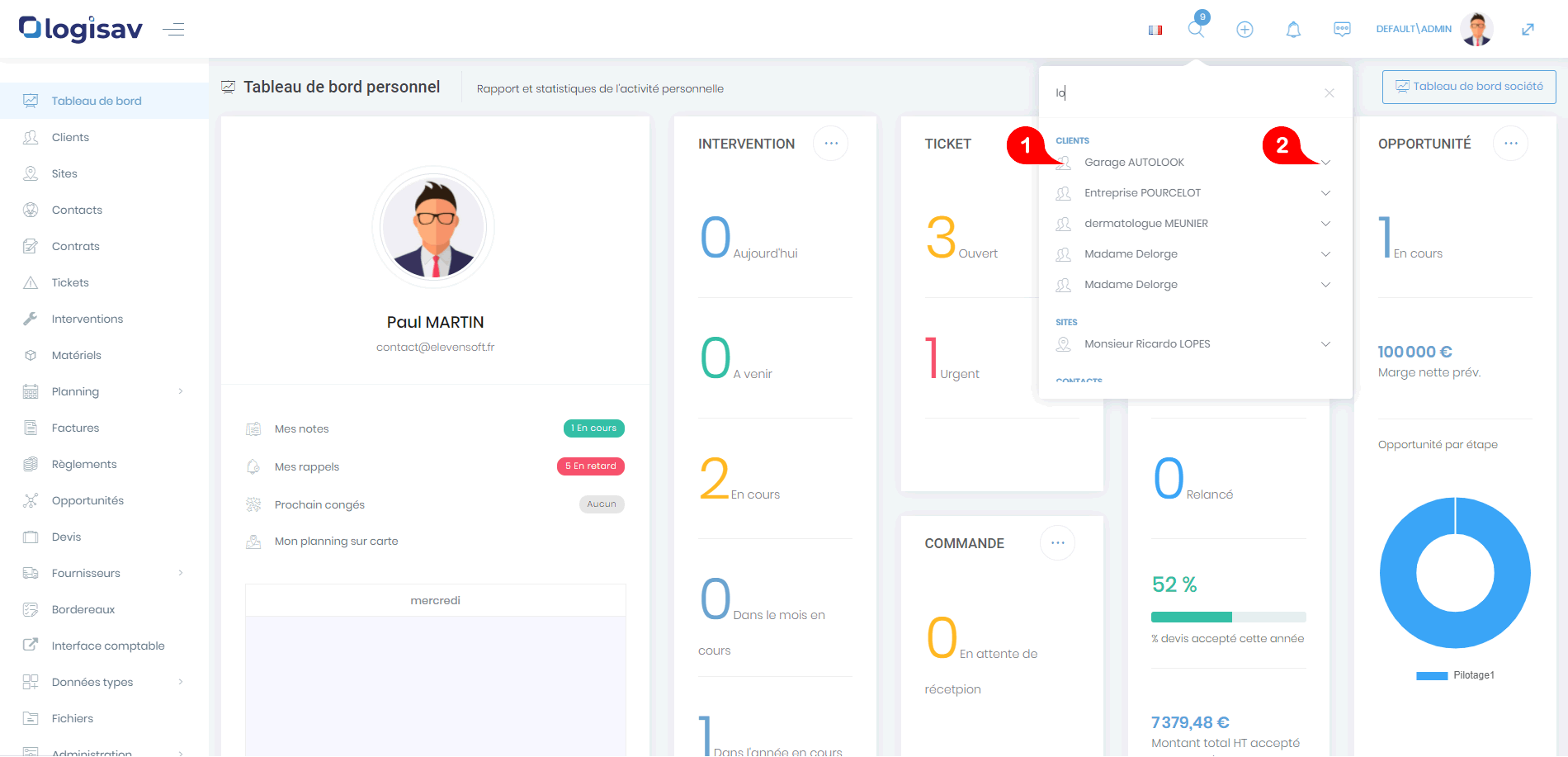Click the French flag language icon
Screen dimensions: 1568x757
click(x=1155, y=30)
